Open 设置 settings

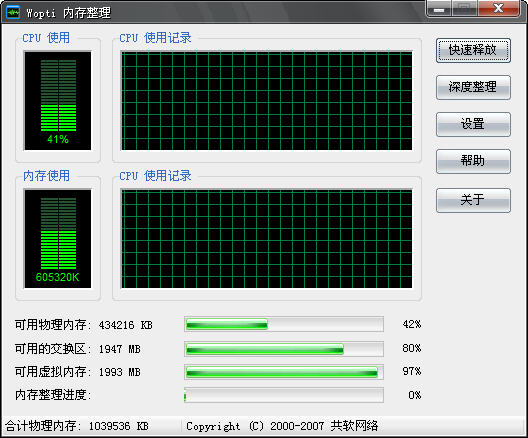tap(473, 124)
